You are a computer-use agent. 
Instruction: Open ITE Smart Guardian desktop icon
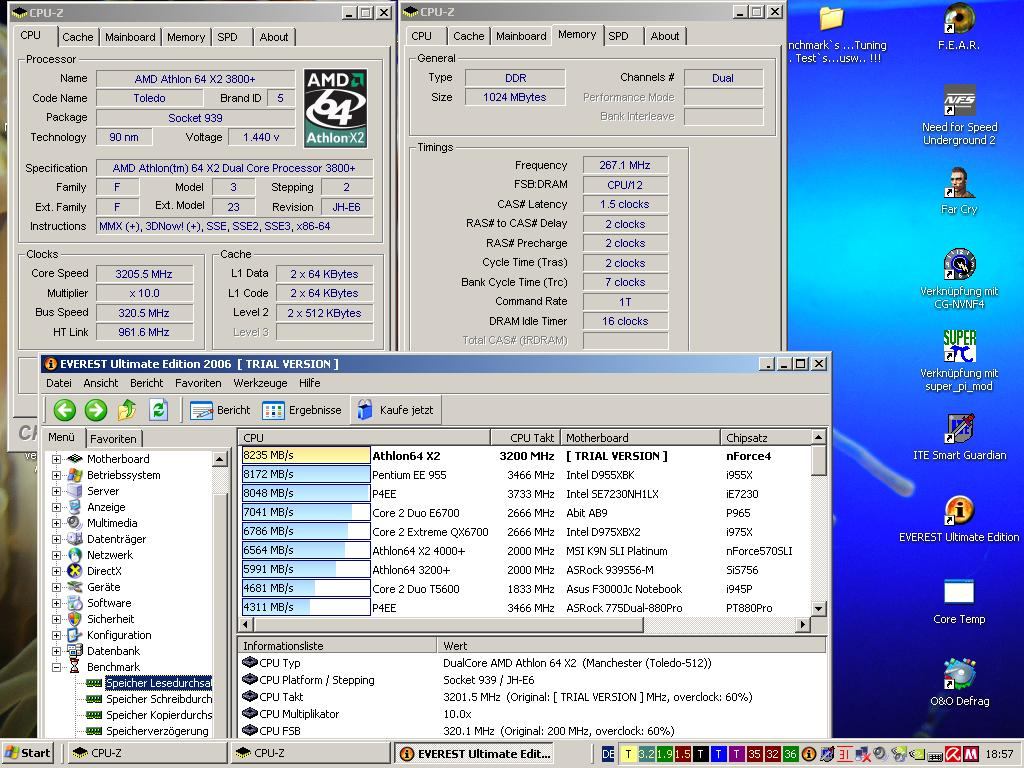[x=959, y=436]
